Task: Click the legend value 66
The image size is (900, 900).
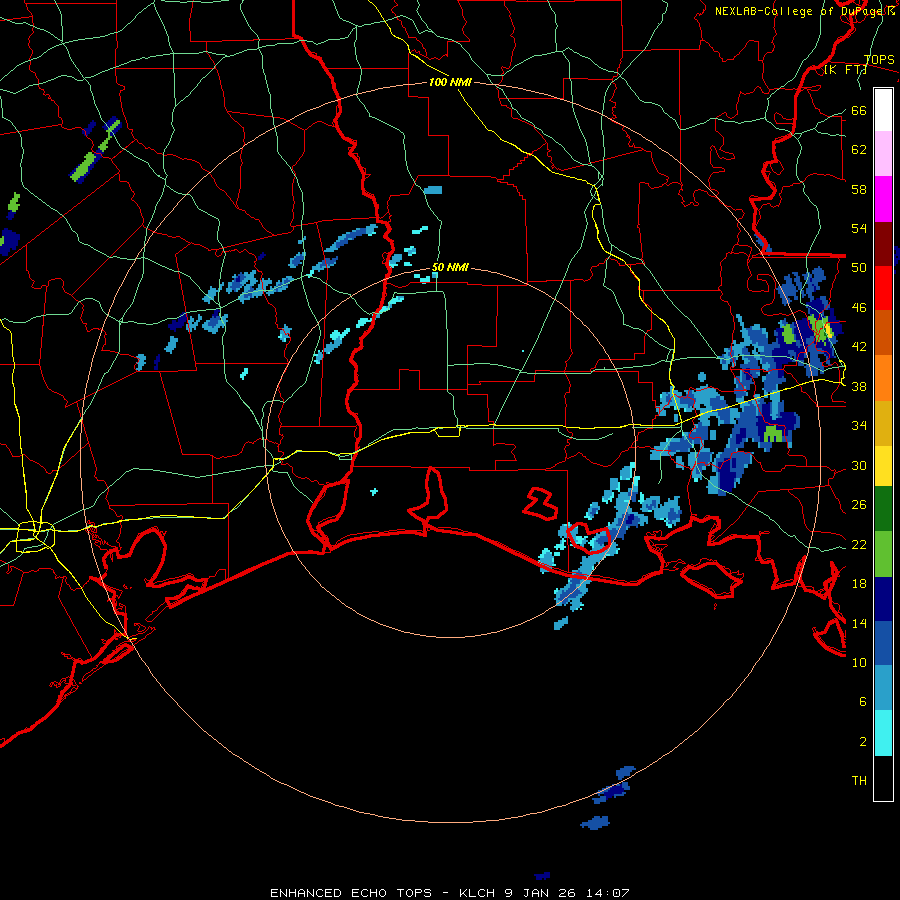Action: 859,110
